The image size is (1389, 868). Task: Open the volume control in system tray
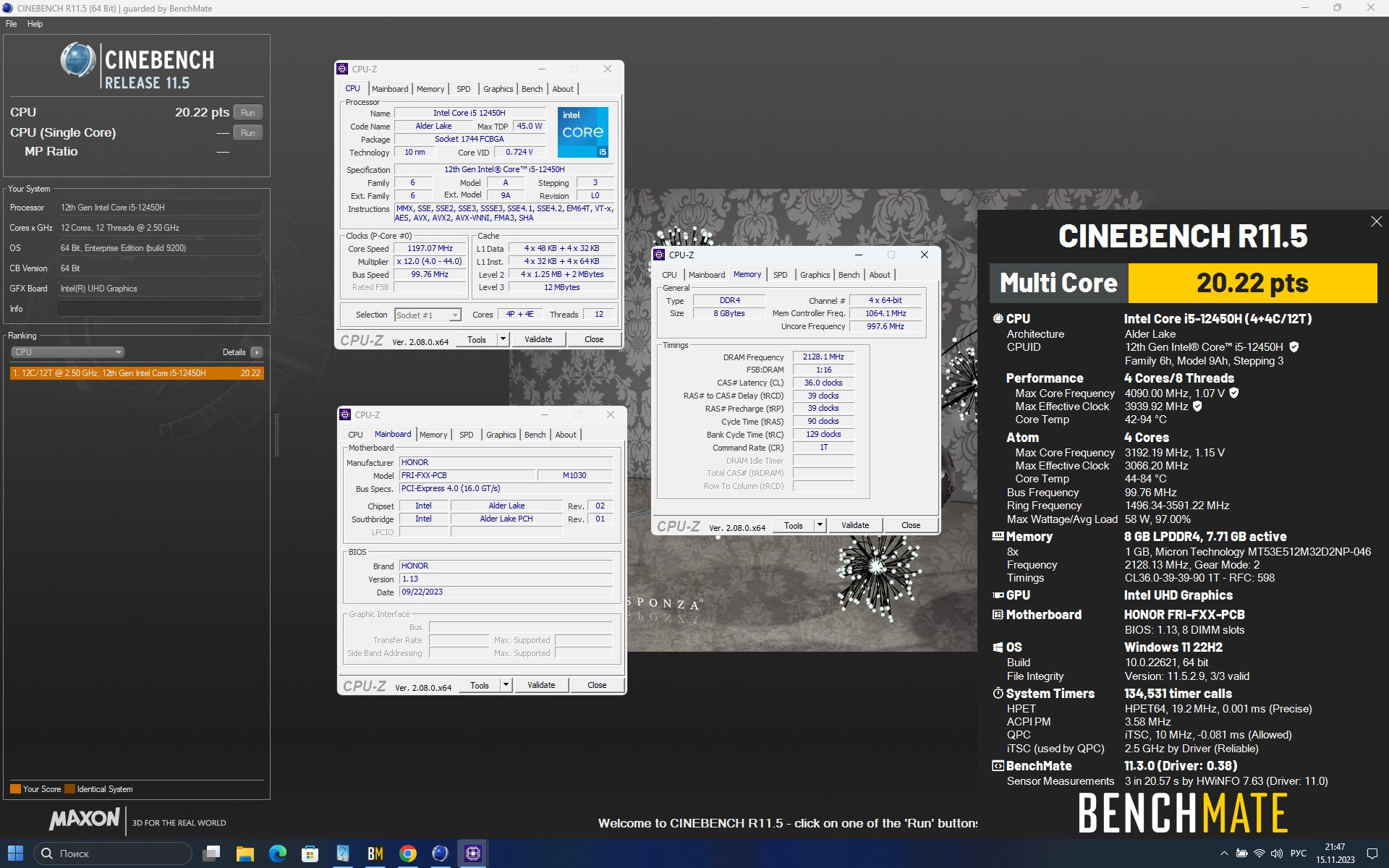pos(1277,854)
